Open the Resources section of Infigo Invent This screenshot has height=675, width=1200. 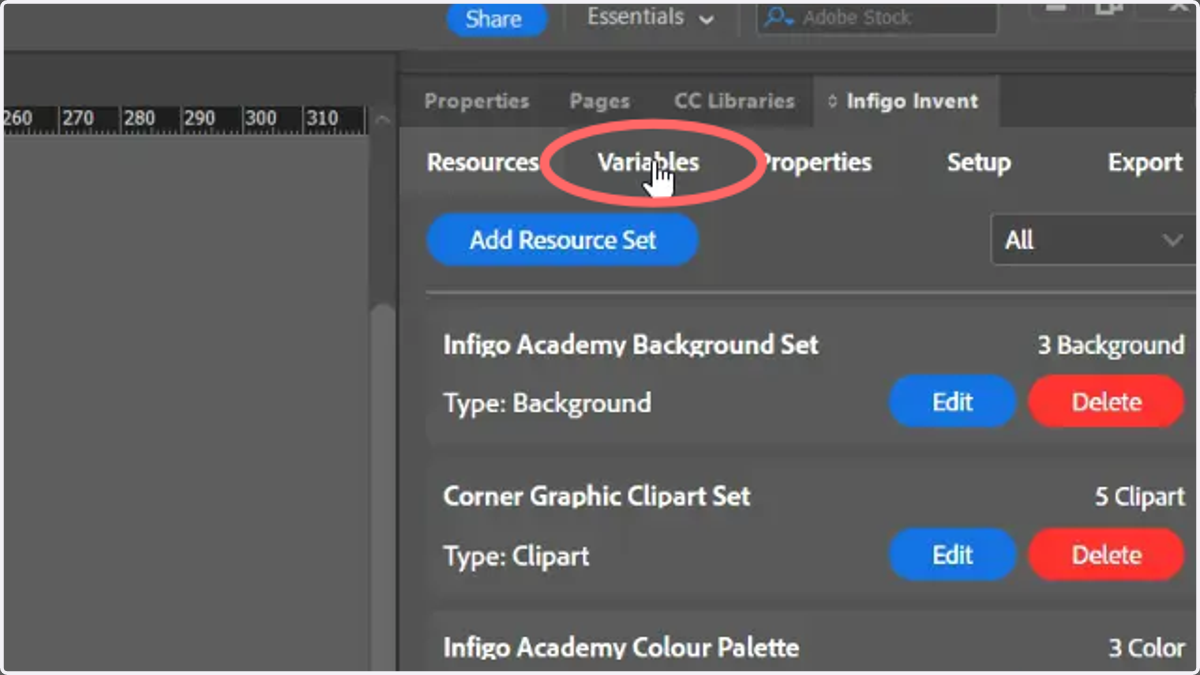tap(483, 162)
